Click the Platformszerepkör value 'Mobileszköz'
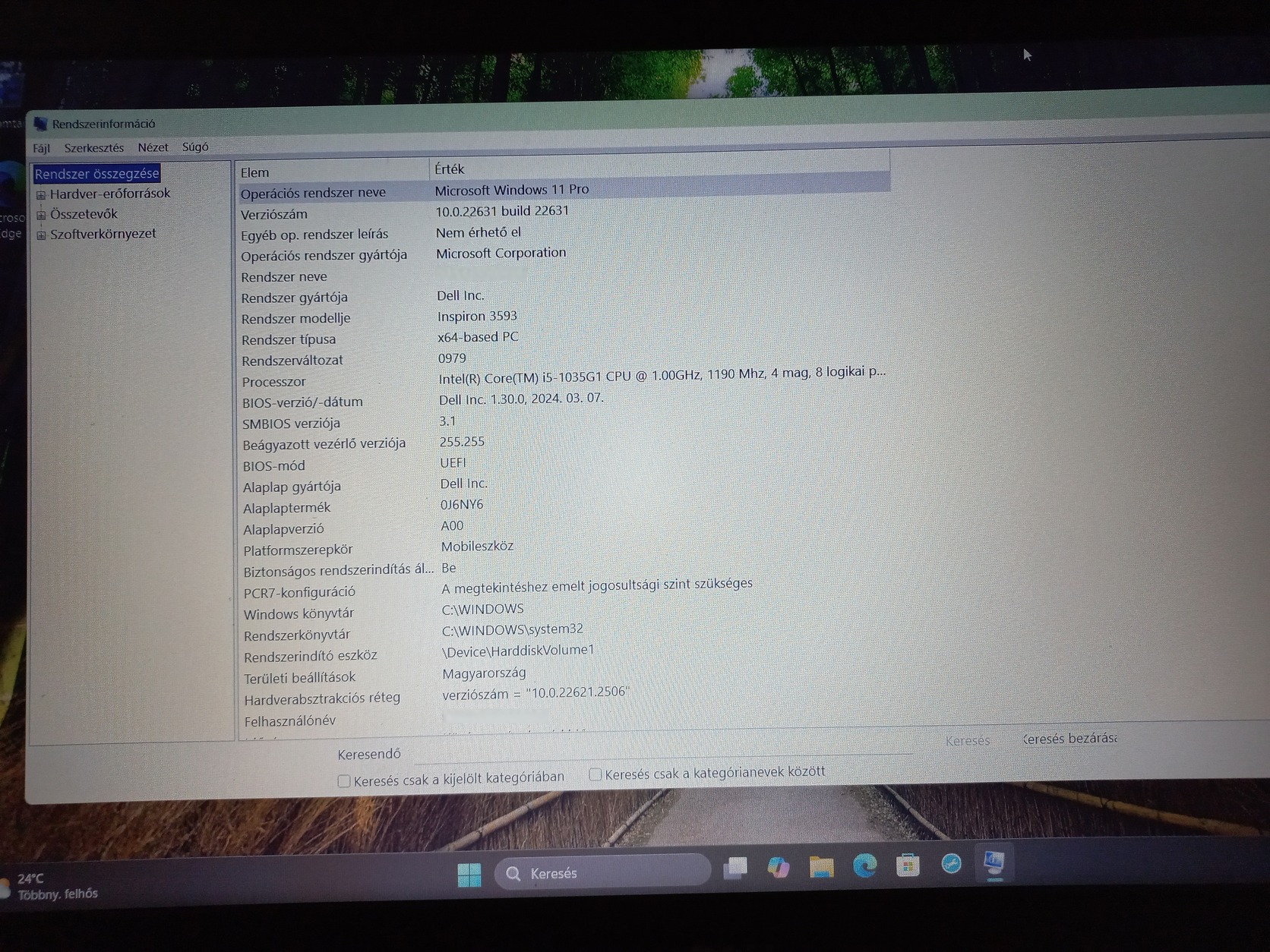 (477, 547)
